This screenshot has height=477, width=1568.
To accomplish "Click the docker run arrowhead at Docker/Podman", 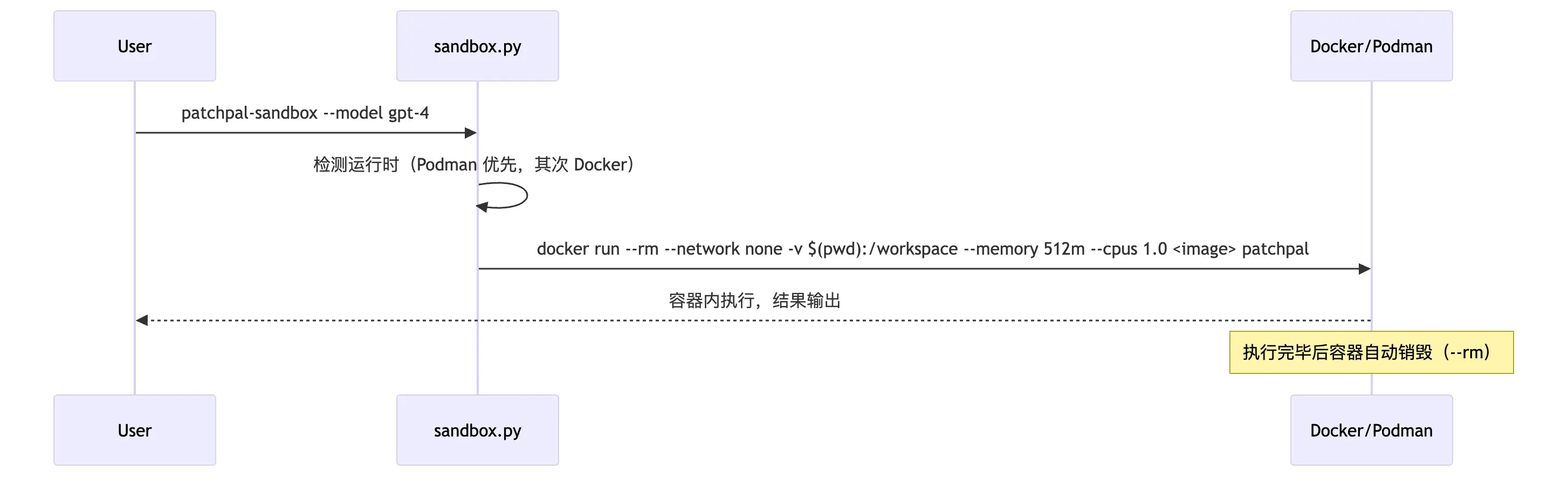I will 1364,269.
